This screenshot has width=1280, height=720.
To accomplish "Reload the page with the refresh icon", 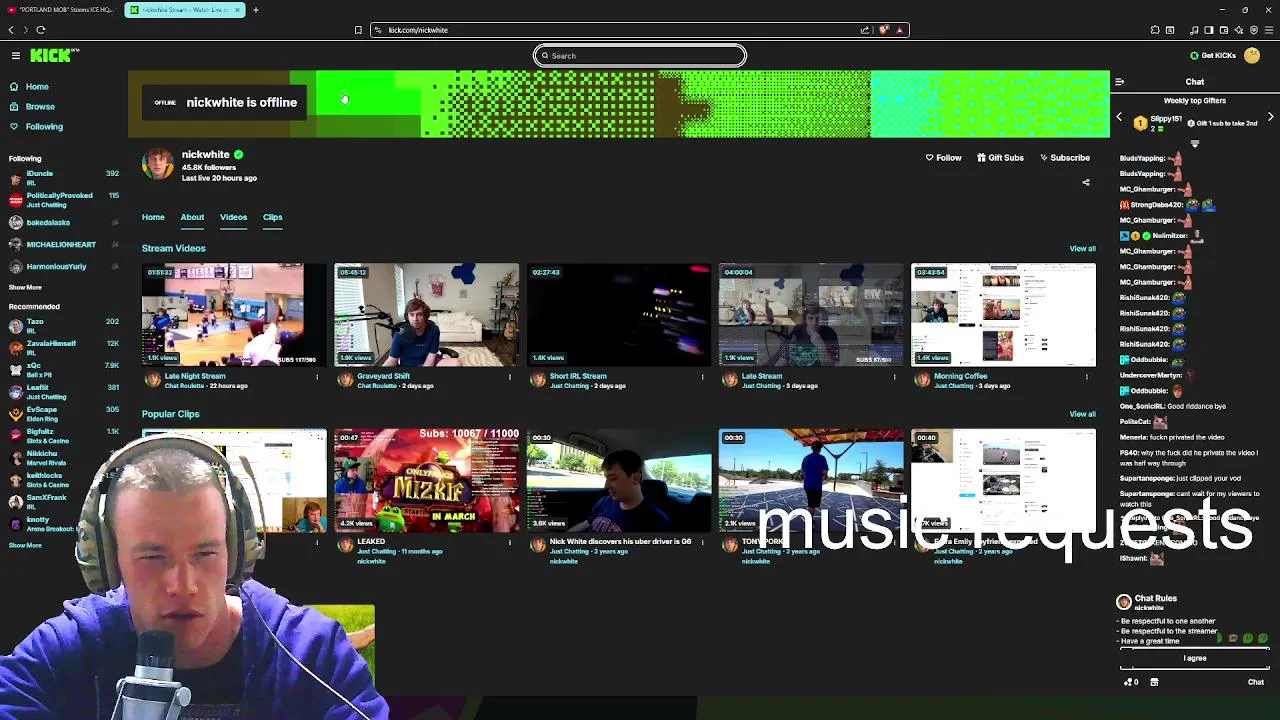I will click(41, 30).
